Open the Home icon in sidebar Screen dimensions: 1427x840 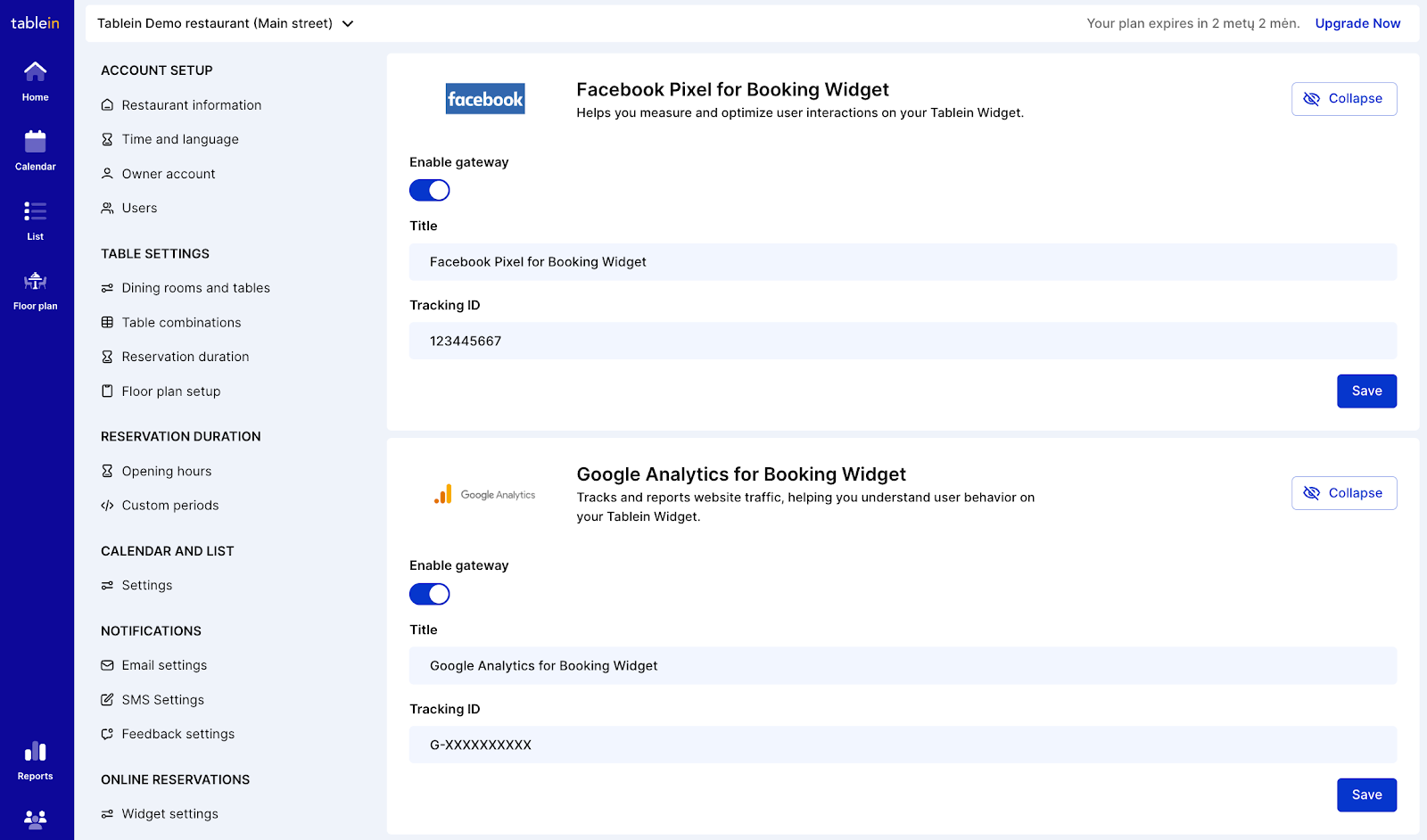coord(36,71)
